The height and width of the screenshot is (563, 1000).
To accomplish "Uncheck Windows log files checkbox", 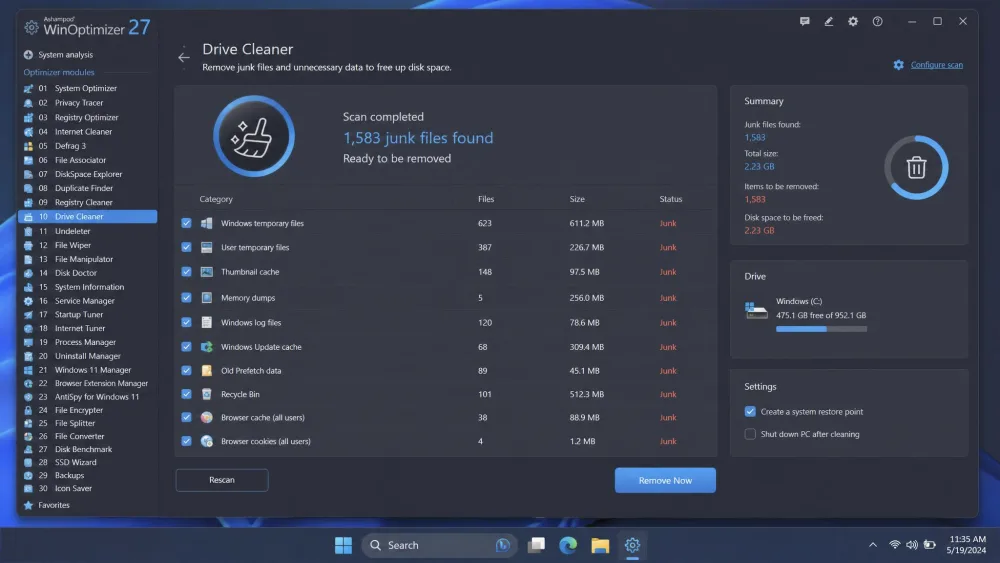I will point(186,323).
